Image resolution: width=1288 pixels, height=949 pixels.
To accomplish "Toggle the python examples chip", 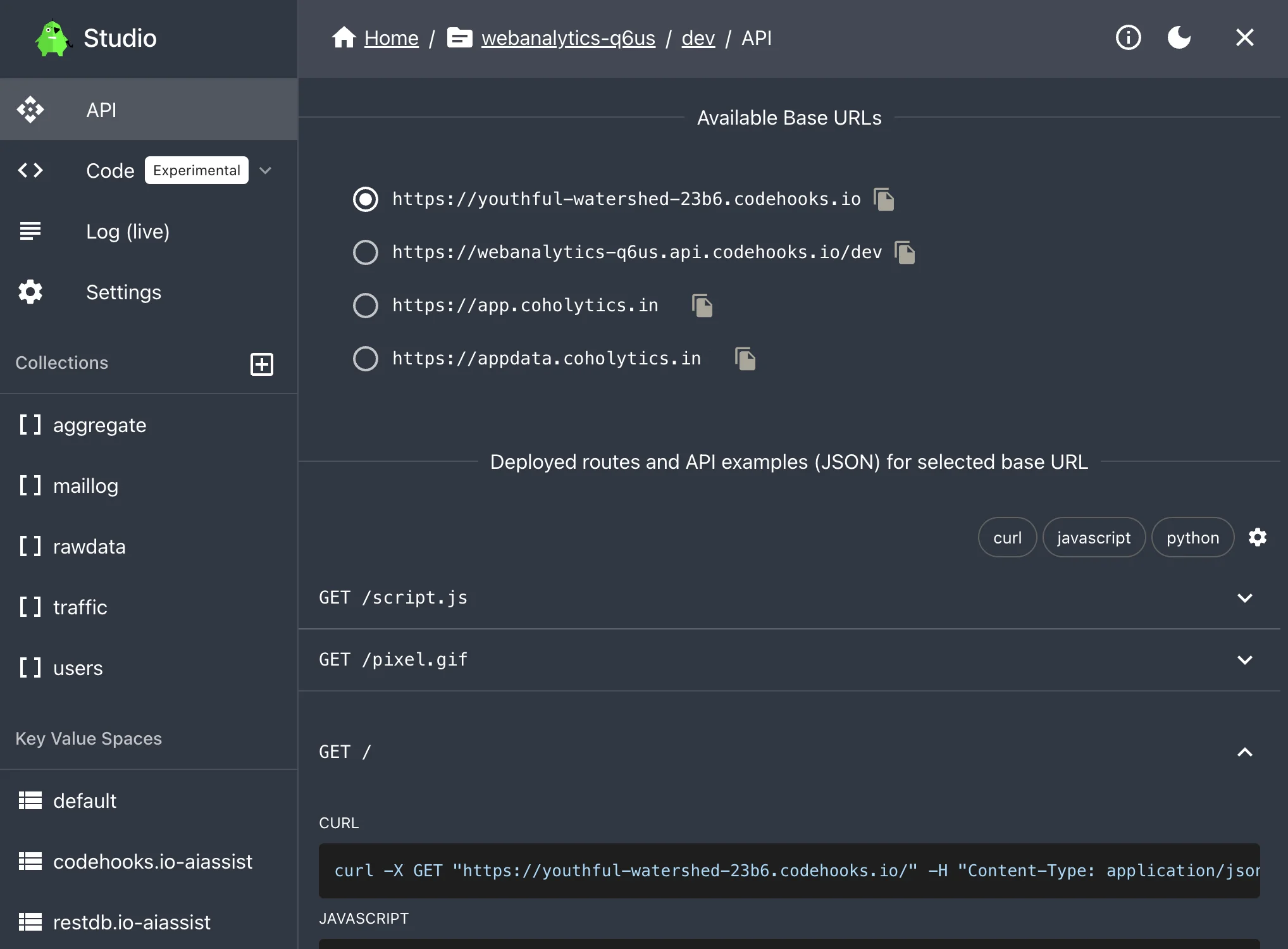I will click(1193, 537).
